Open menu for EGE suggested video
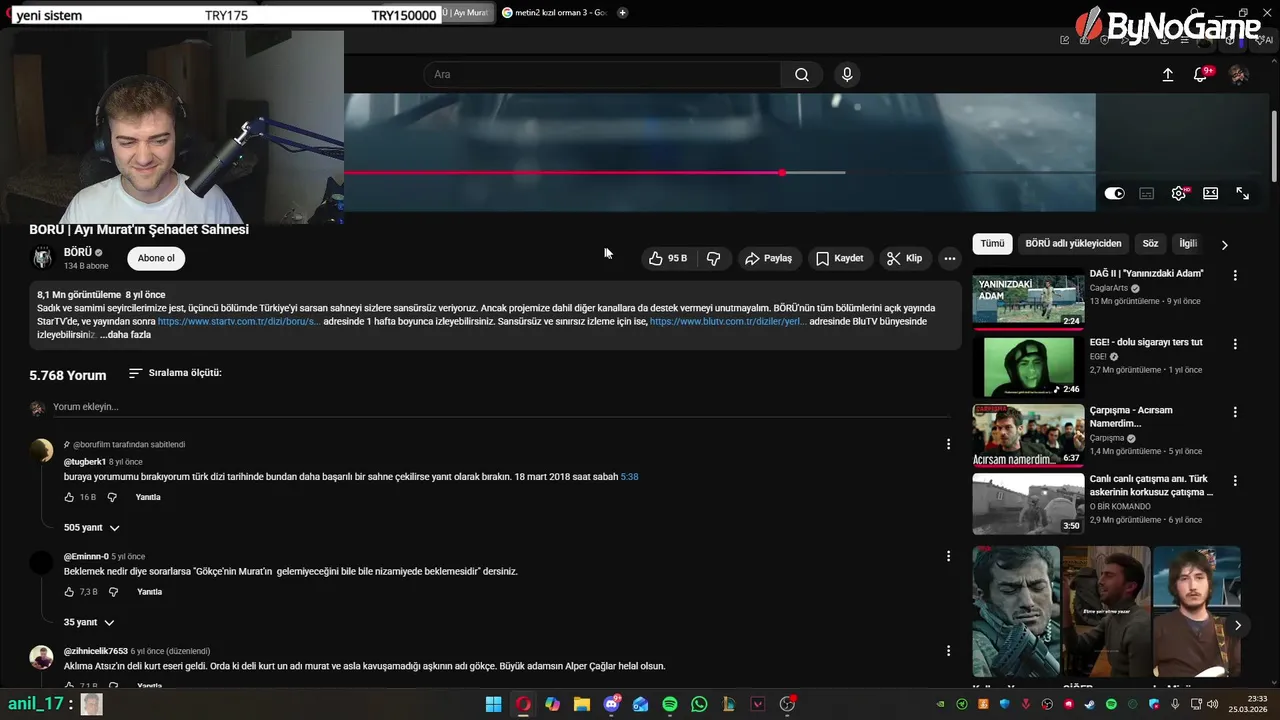 (1235, 344)
